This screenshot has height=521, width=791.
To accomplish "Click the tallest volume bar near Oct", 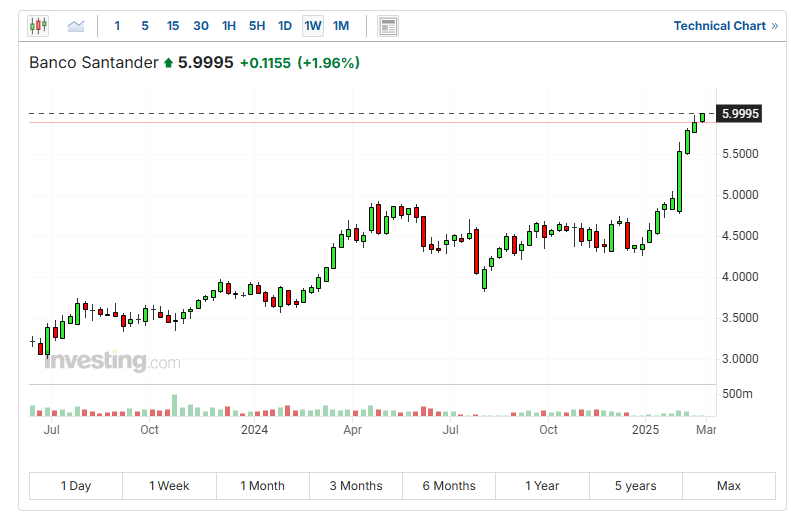I will [175, 405].
